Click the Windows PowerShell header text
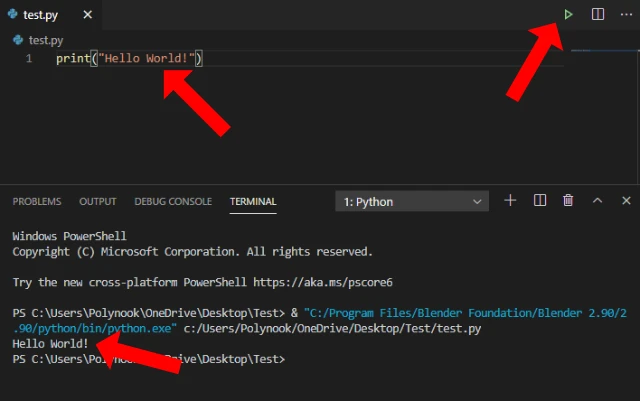640x401 pixels. click(69, 236)
